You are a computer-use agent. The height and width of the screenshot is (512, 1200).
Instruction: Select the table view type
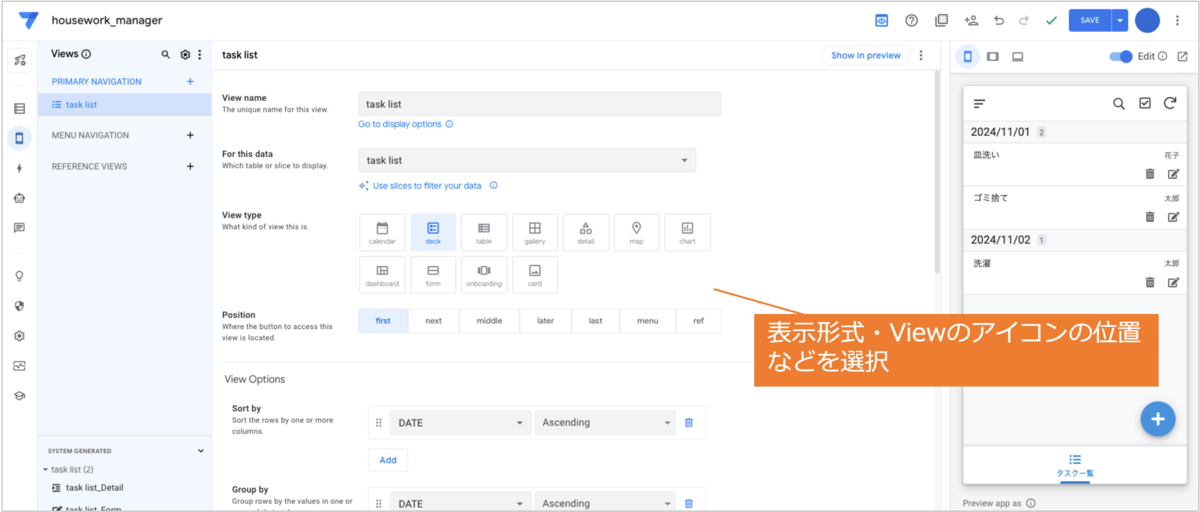pos(484,232)
